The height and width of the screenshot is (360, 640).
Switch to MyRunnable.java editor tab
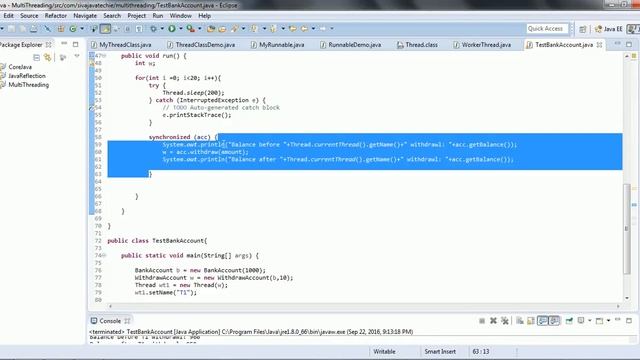278,45
